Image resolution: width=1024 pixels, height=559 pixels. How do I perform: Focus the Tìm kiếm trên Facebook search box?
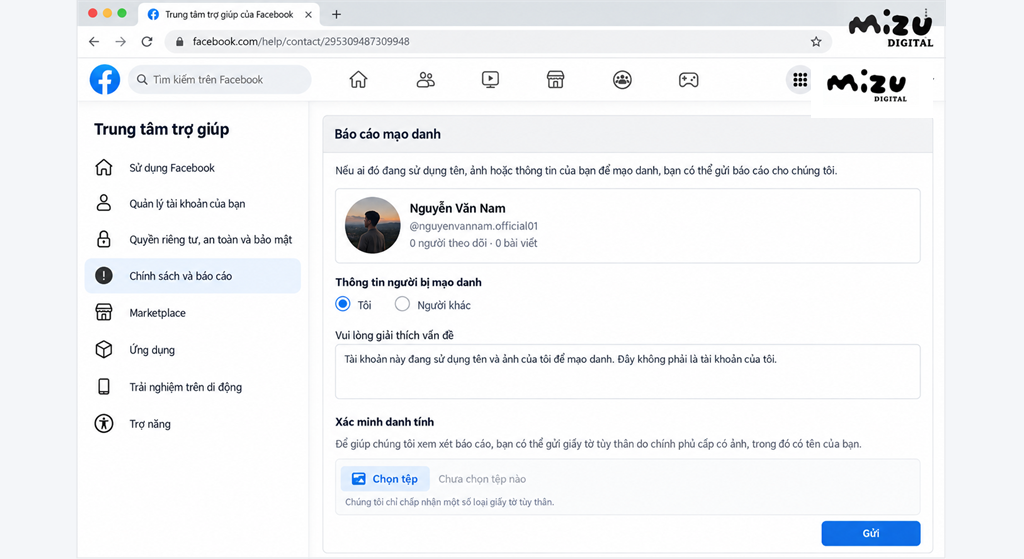[219, 80]
